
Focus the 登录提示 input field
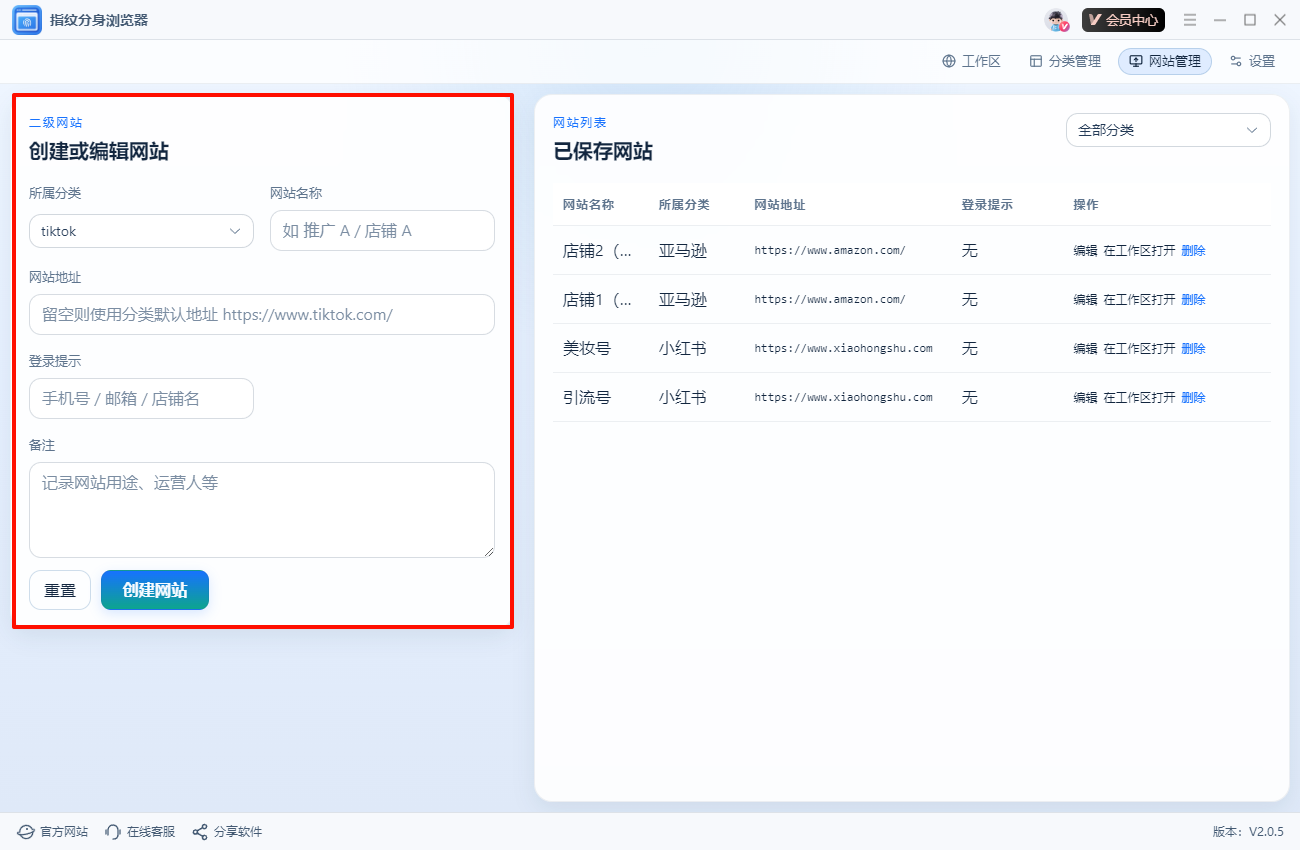click(x=141, y=398)
